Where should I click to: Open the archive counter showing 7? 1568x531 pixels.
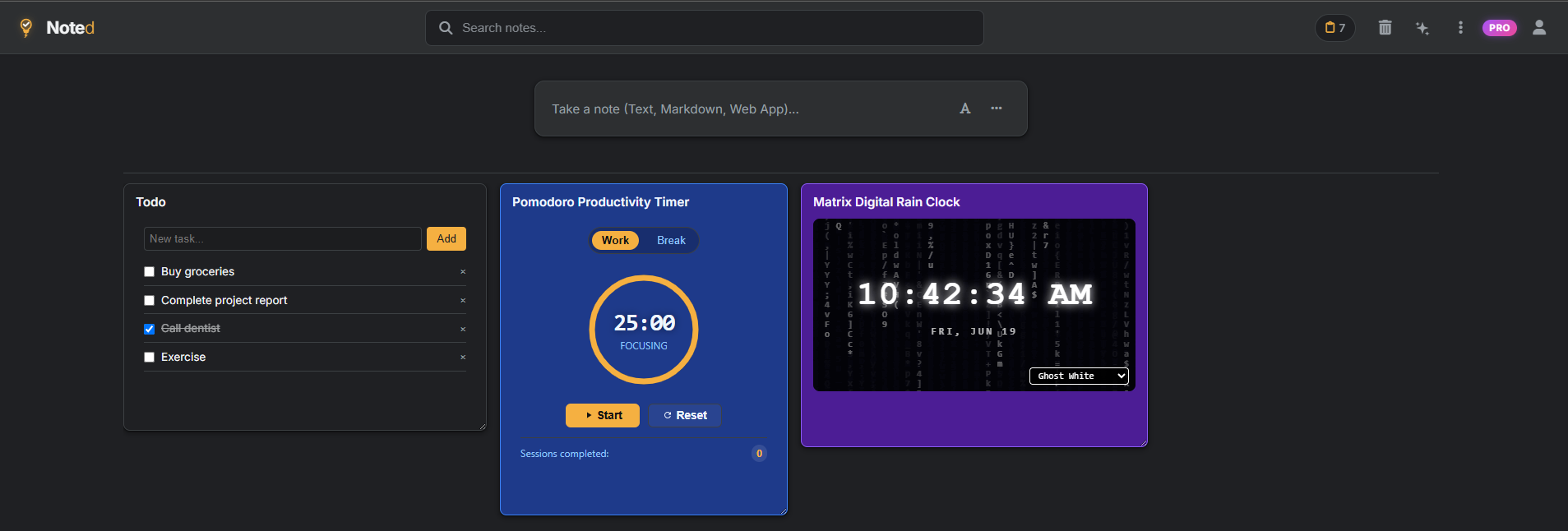pos(1335,28)
